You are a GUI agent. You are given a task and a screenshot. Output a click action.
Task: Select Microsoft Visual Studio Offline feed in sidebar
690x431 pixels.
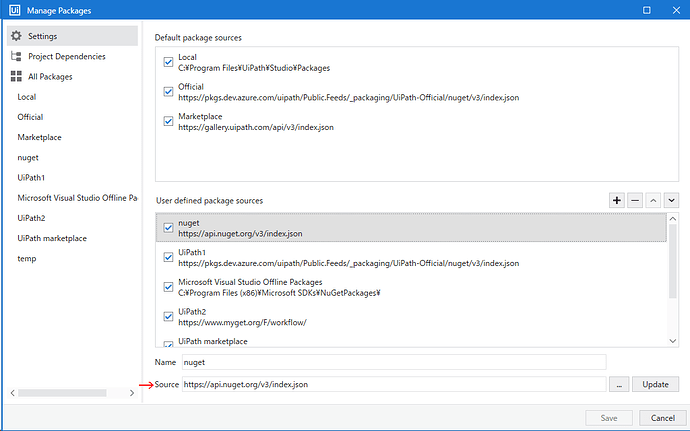click(x=77, y=198)
